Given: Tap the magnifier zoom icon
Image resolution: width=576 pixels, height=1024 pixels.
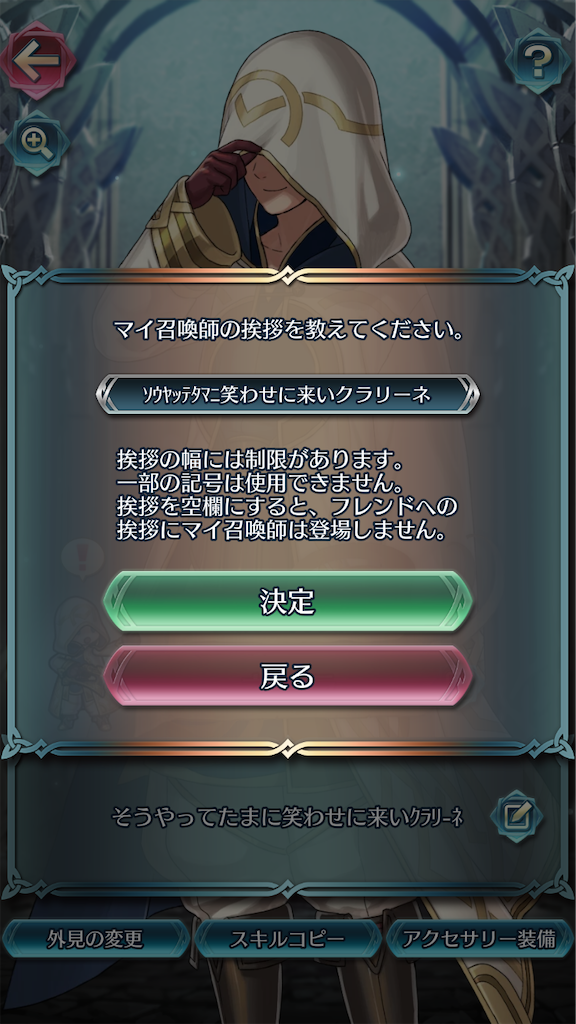Looking at the screenshot, I should [36, 143].
